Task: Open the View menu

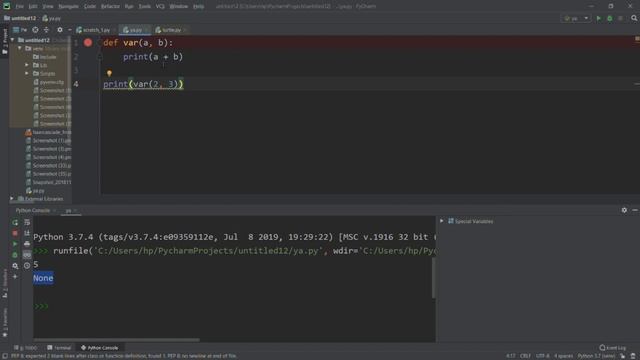Action: click(x=48, y=6)
